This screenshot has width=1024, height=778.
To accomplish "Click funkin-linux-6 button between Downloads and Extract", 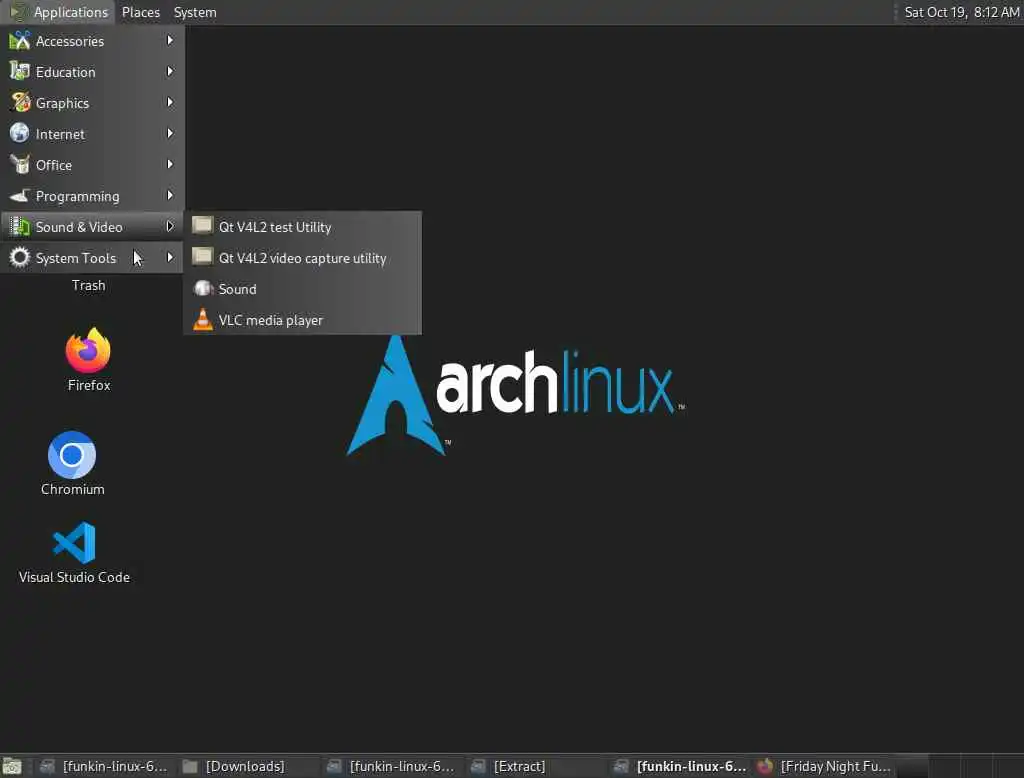I will tap(392, 766).
